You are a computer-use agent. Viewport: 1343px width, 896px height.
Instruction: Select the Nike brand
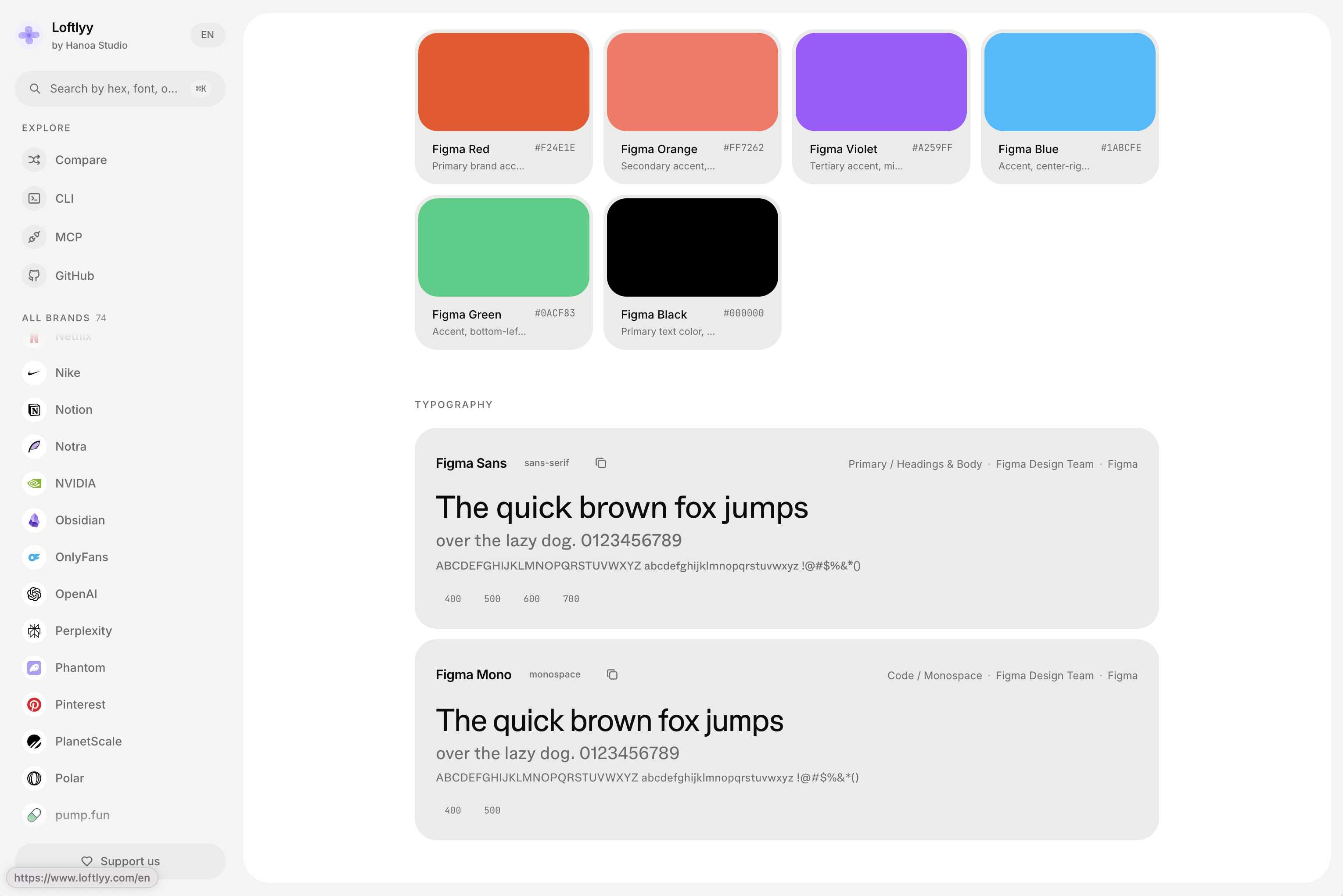coord(68,373)
